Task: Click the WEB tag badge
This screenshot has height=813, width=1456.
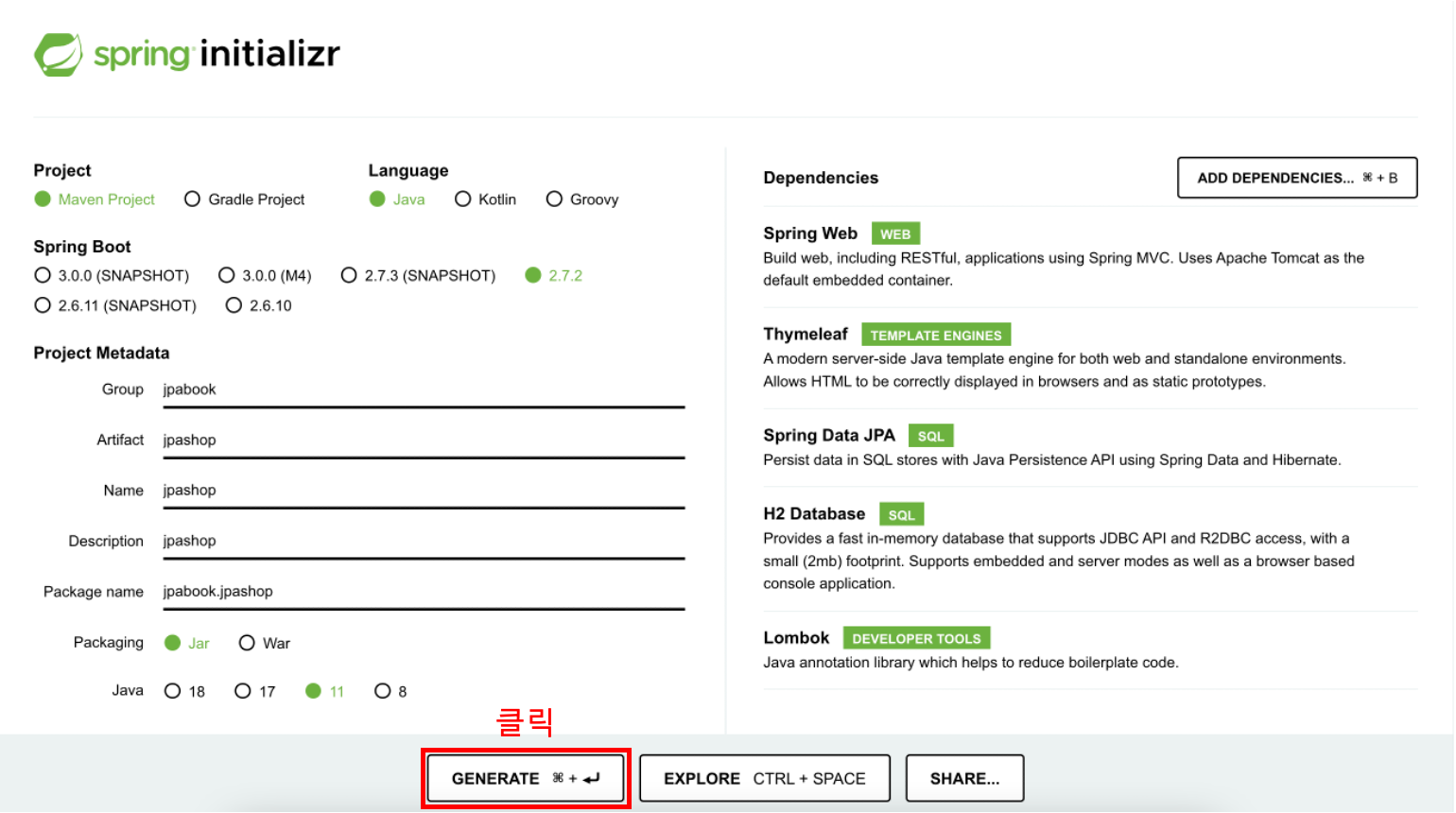Action: point(895,234)
